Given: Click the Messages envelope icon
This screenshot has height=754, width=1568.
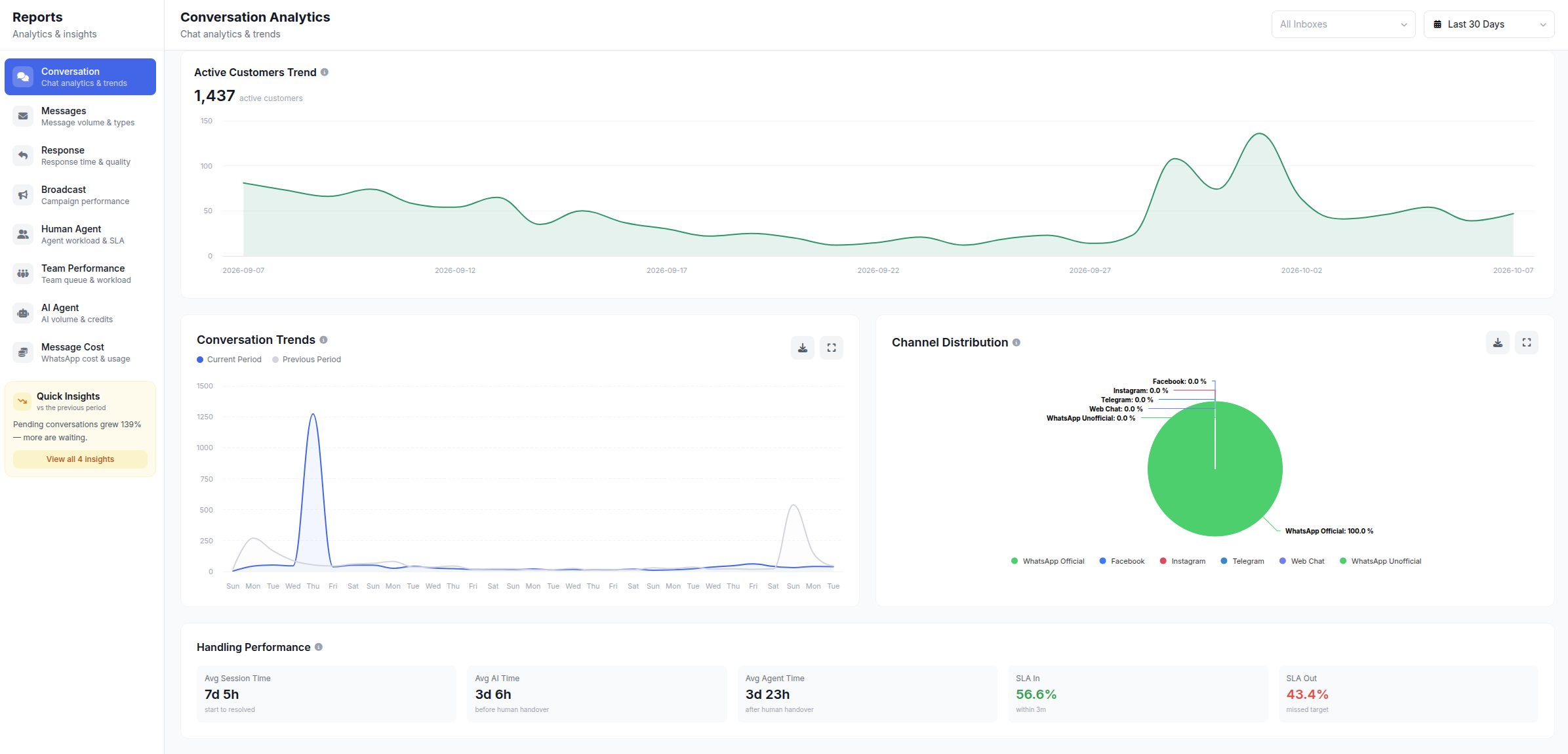Looking at the screenshot, I should (x=23, y=116).
